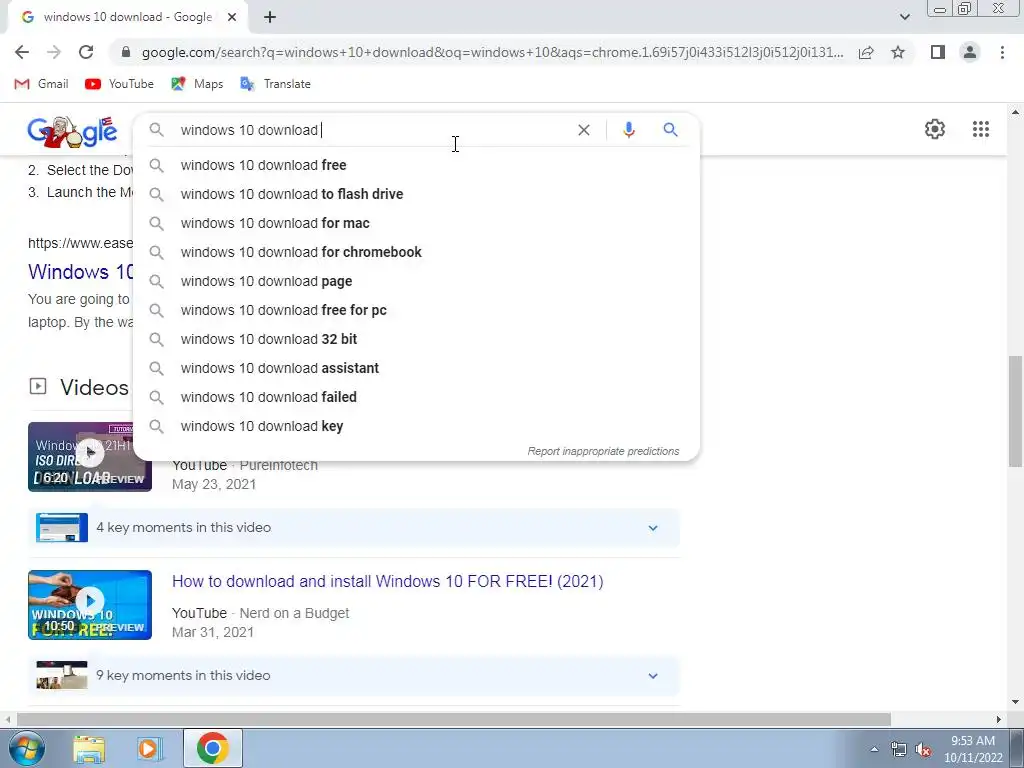Image resolution: width=1024 pixels, height=768 pixels.
Task: Click 'Report inappropriate predictions' link
Action: coord(603,451)
